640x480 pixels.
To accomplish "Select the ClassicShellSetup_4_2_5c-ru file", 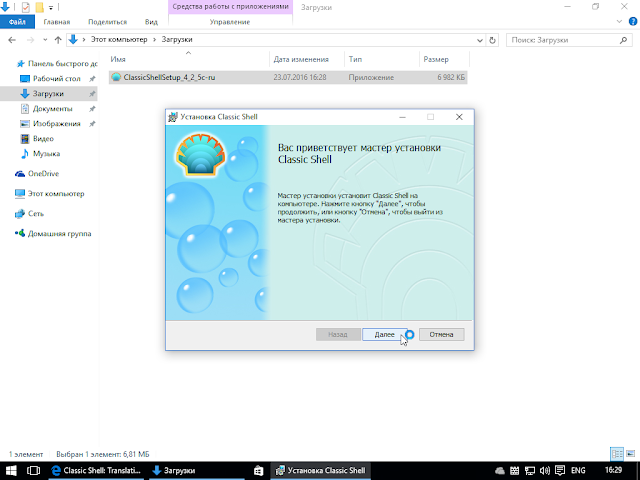I will tap(288, 77).
